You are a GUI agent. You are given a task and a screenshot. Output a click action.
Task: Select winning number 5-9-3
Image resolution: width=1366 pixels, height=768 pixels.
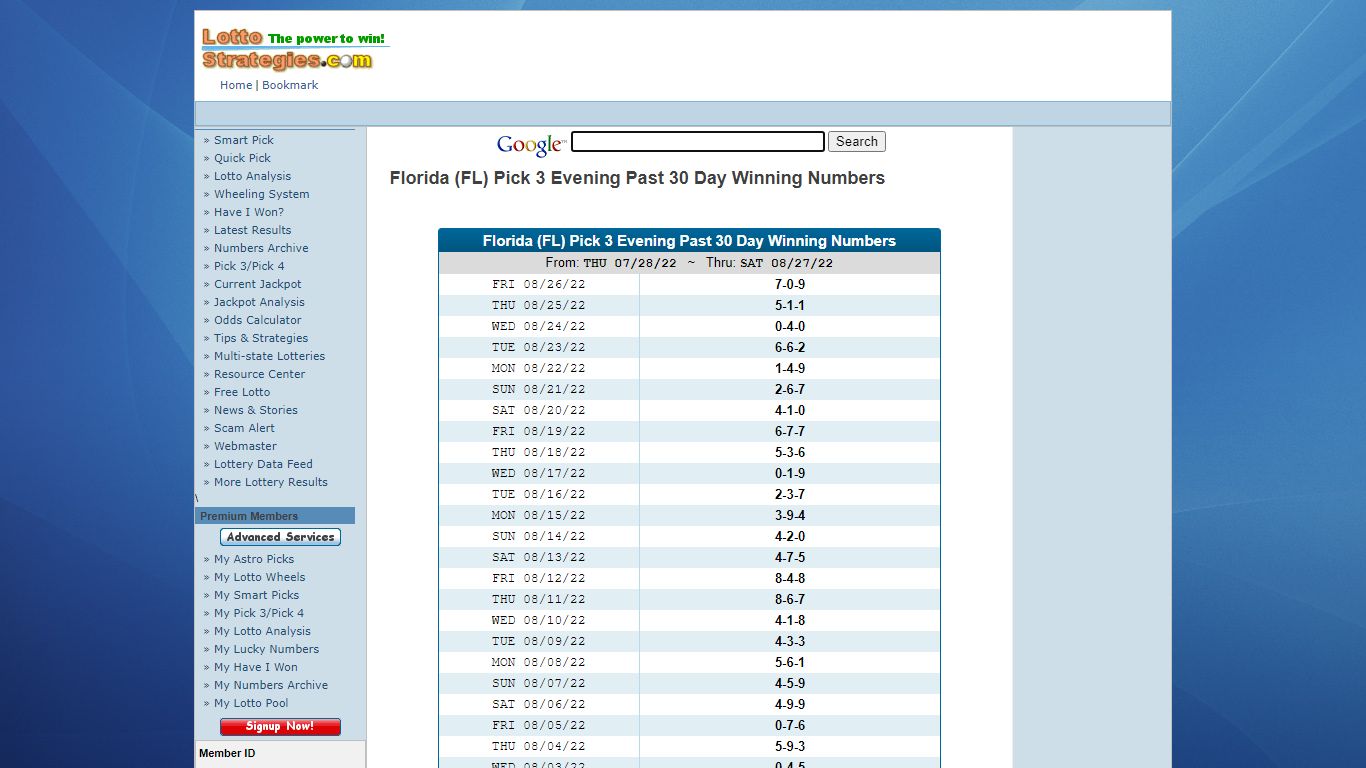pyautogui.click(x=790, y=746)
